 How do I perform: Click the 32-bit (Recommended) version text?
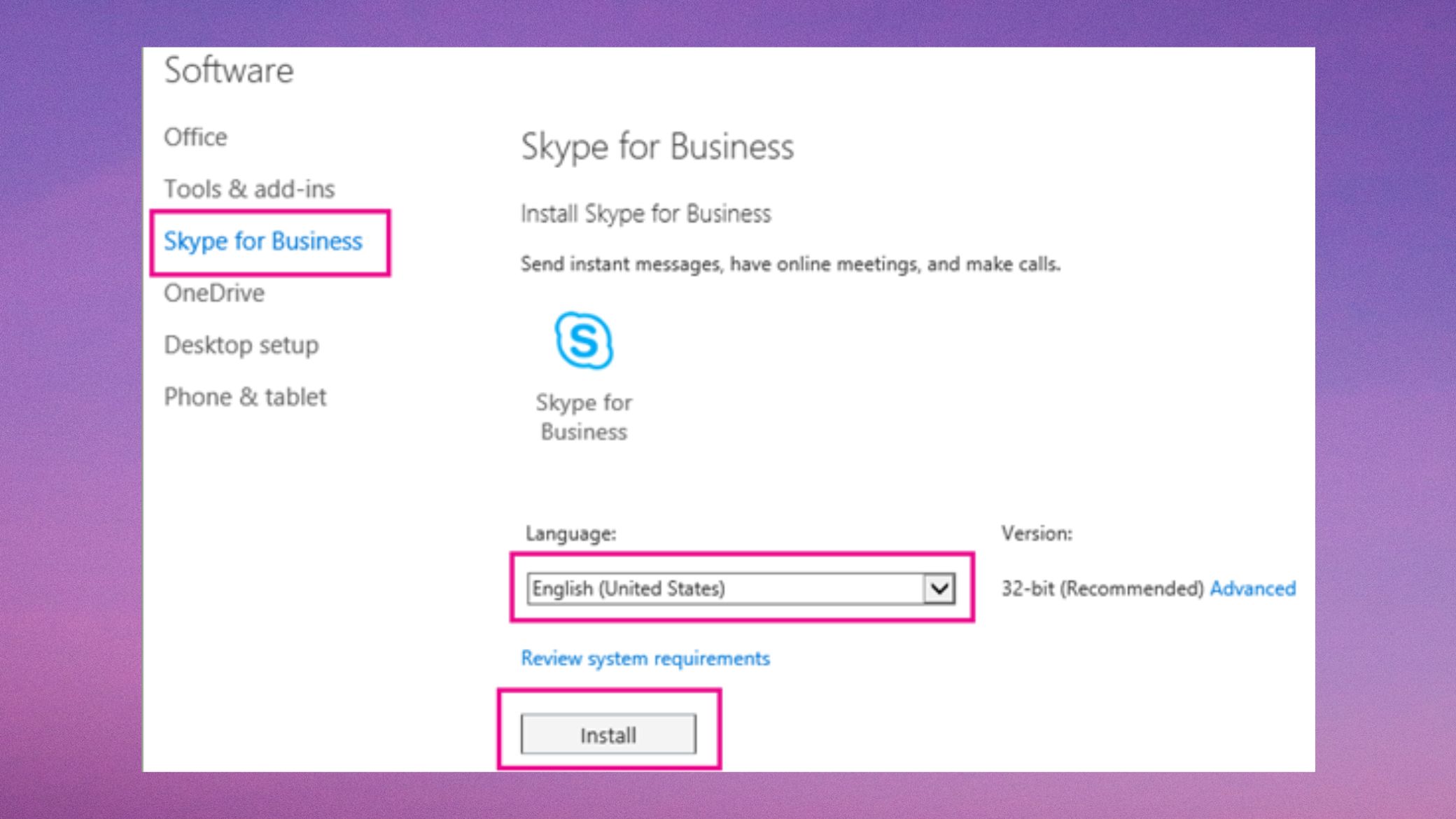(x=1102, y=589)
